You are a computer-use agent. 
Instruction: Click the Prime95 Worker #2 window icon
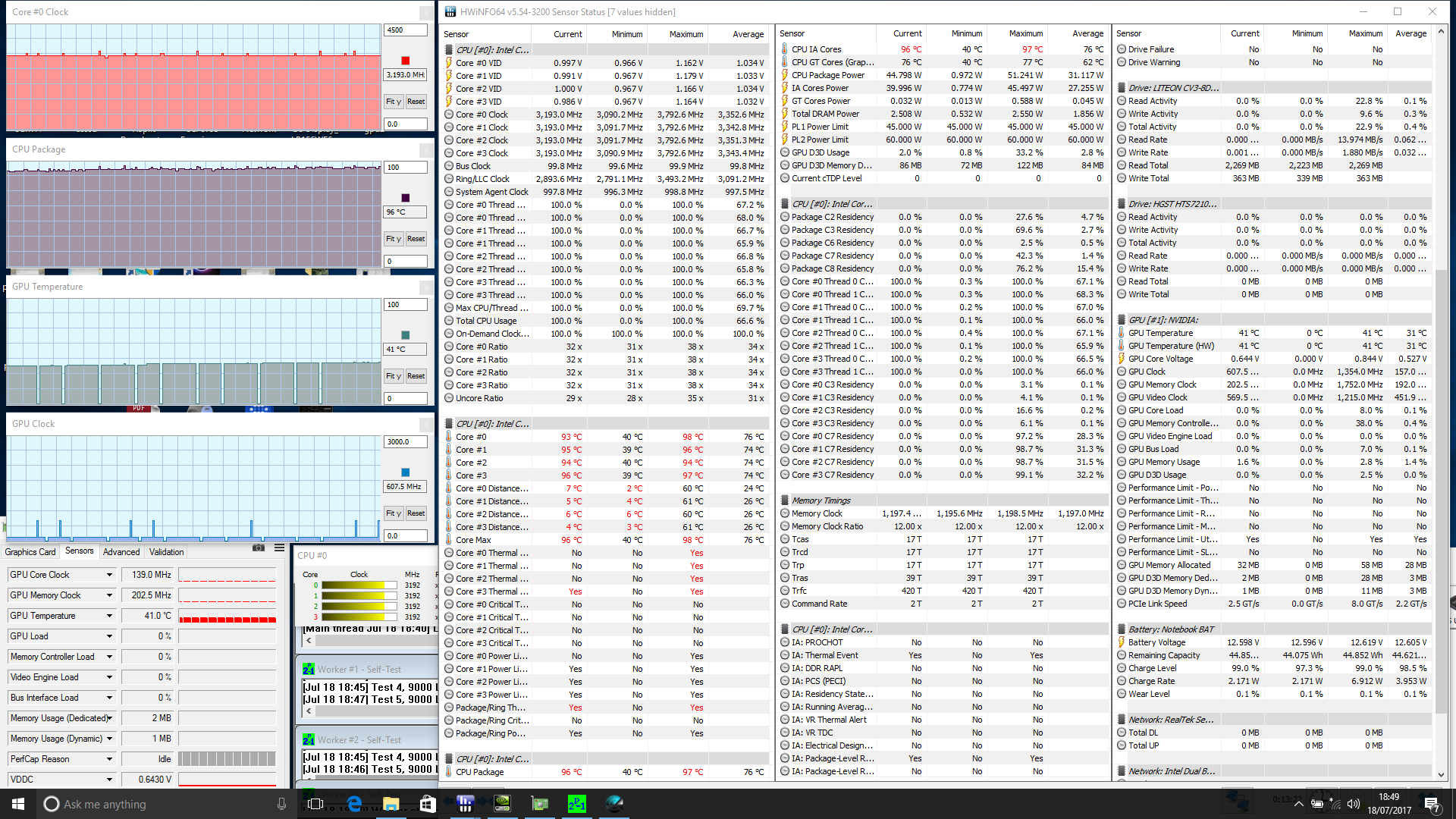(x=309, y=740)
